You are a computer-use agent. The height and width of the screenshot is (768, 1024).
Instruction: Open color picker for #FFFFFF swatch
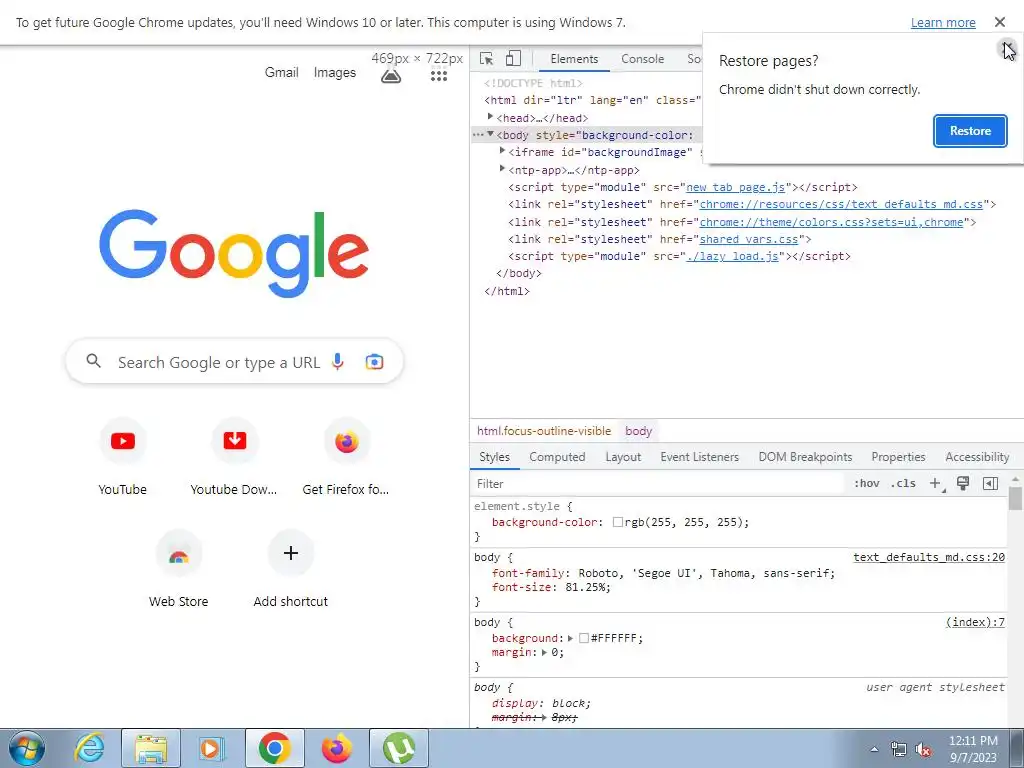[584, 638]
